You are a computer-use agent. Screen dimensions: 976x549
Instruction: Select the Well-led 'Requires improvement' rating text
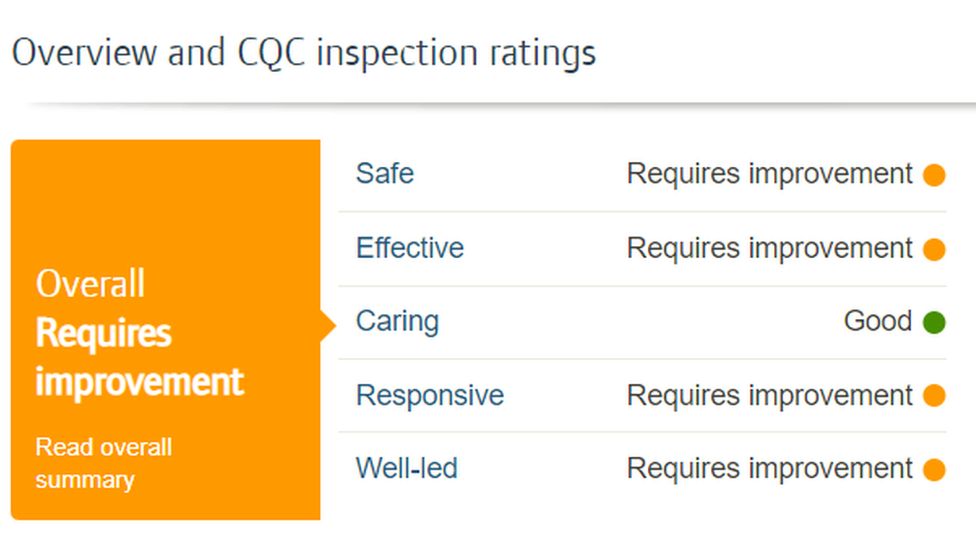769,468
